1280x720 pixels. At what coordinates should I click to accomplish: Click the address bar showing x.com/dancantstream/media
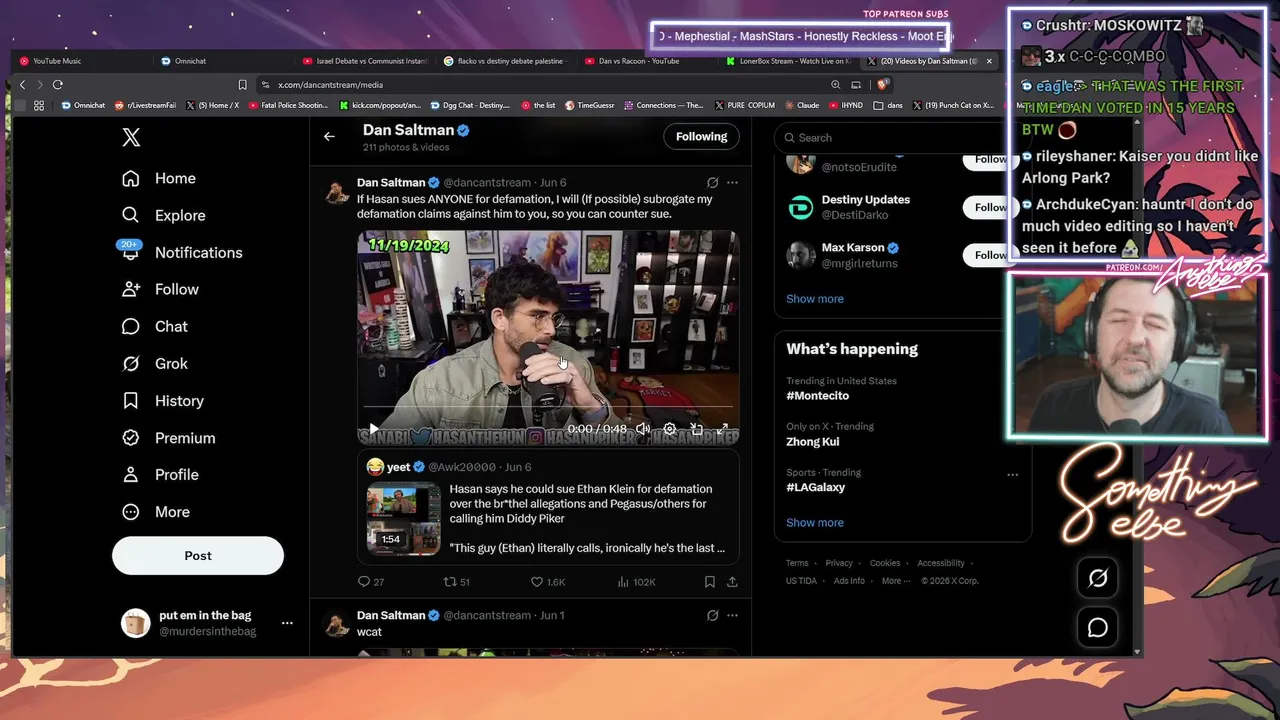[x=540, y=85]
